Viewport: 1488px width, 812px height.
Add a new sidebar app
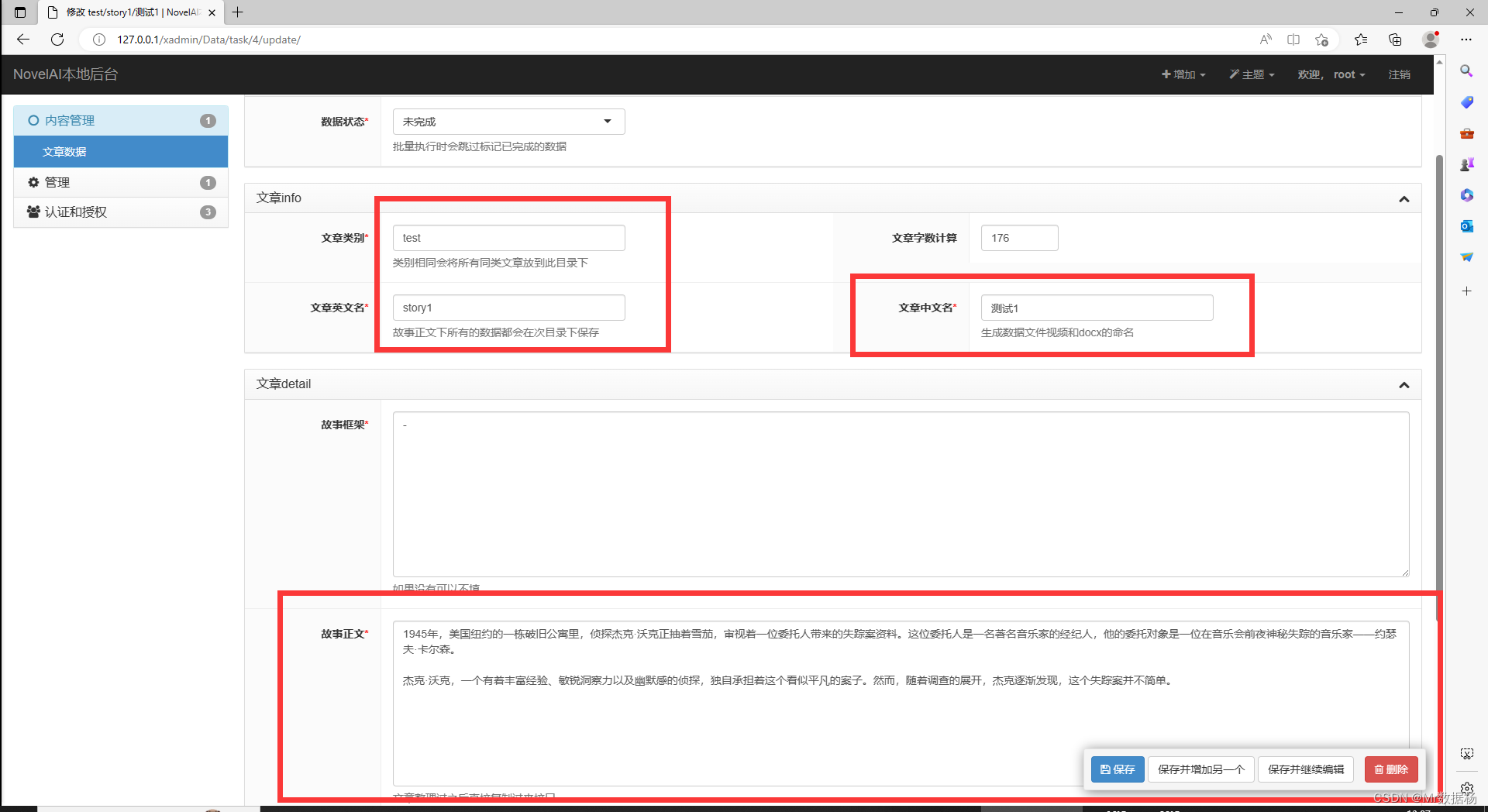(1466, 291)
